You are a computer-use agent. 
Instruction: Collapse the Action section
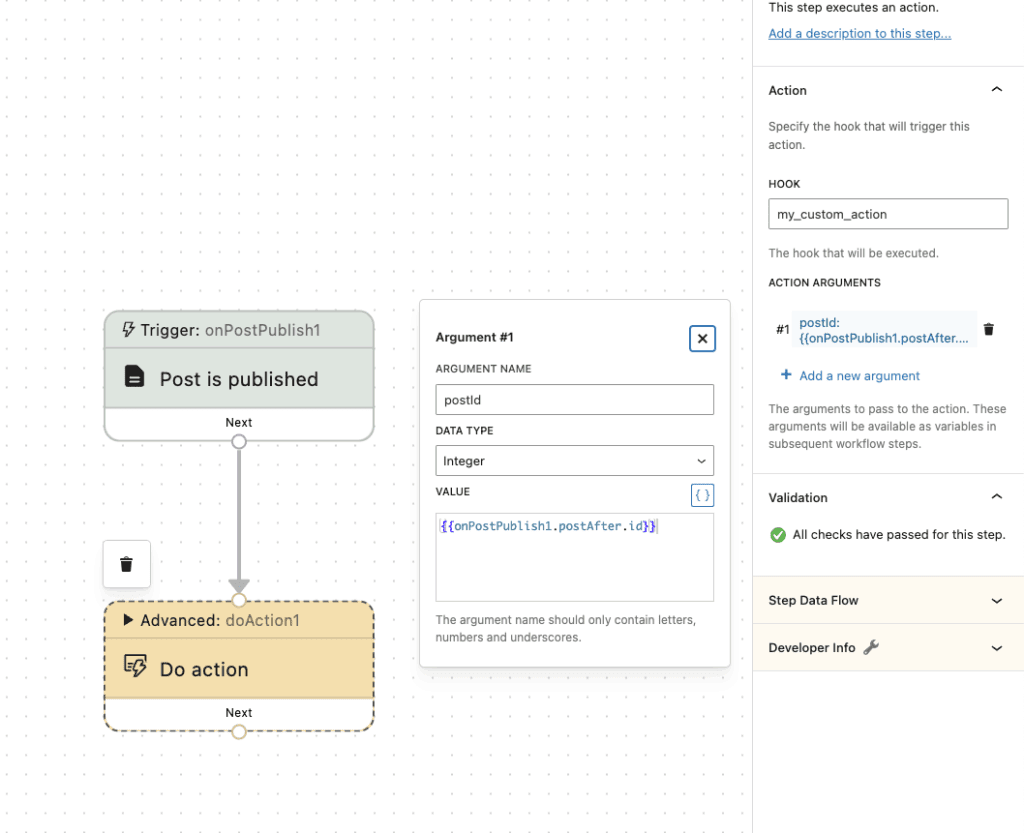pos(996,89)
